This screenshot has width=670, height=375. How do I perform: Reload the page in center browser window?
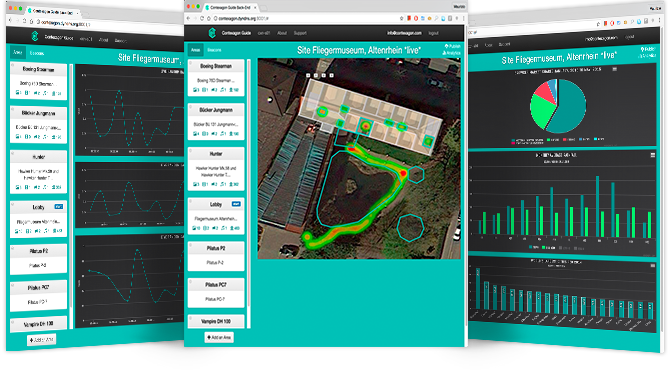pyautogui.click(x=202, y=18)
